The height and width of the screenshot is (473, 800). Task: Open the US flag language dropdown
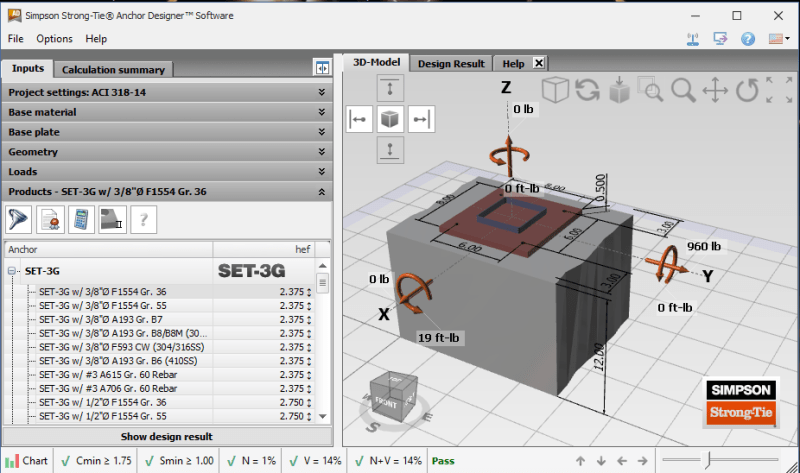[x=779, y=39]
